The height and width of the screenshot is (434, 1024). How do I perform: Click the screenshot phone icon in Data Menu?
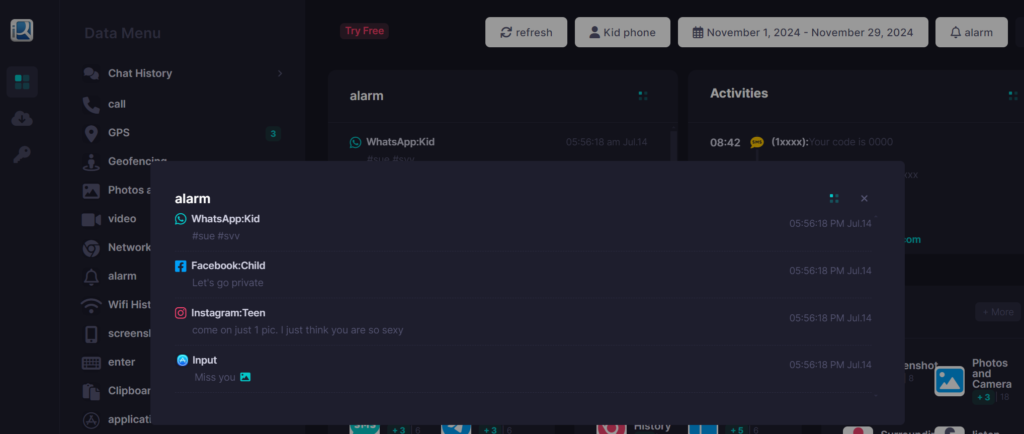click(x=91, y=334)
